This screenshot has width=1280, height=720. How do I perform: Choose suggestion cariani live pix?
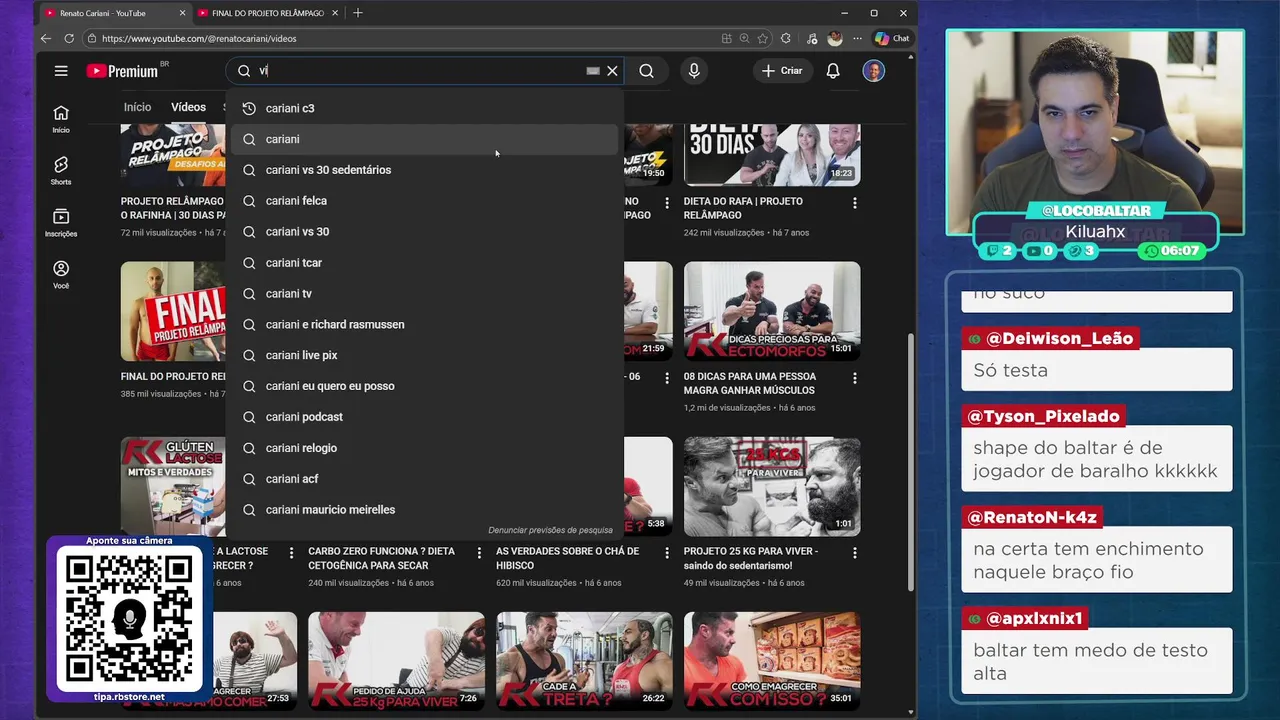click(x=424, y=355)
